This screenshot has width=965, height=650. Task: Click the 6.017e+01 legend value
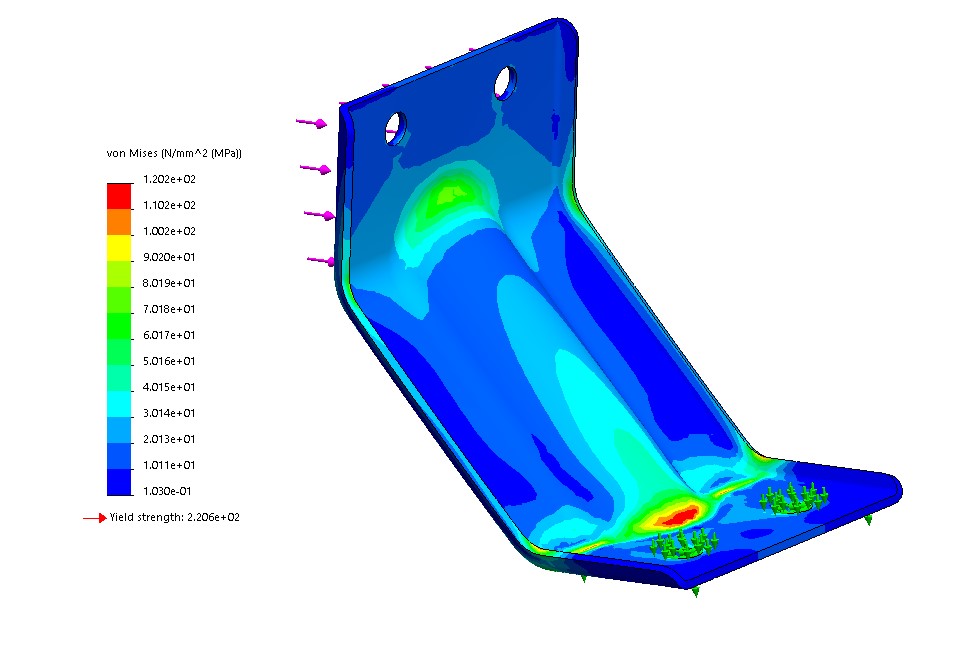click(x=169, y=335)
